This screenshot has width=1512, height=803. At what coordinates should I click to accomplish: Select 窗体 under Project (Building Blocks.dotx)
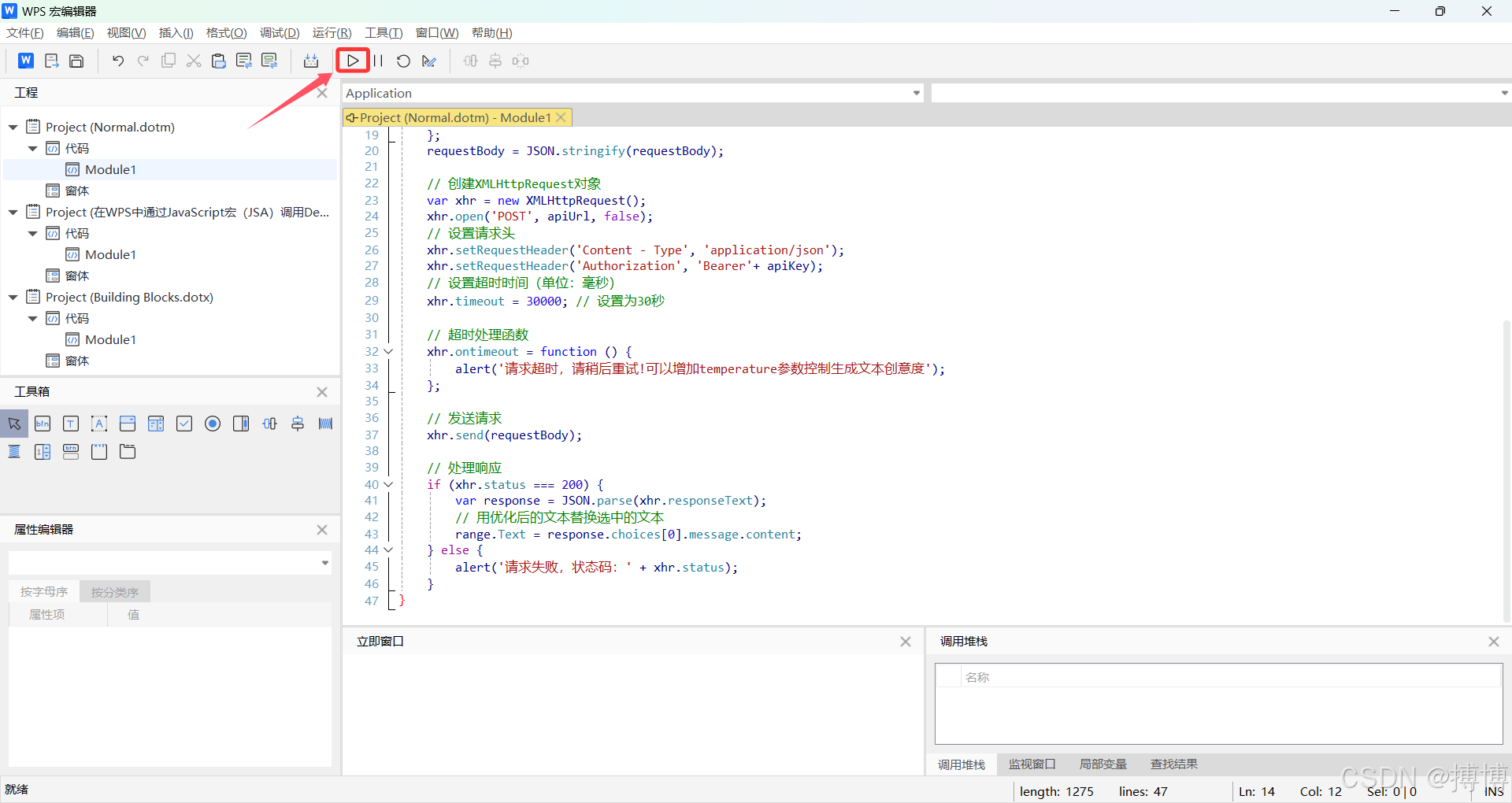click(x=77, y=361)
